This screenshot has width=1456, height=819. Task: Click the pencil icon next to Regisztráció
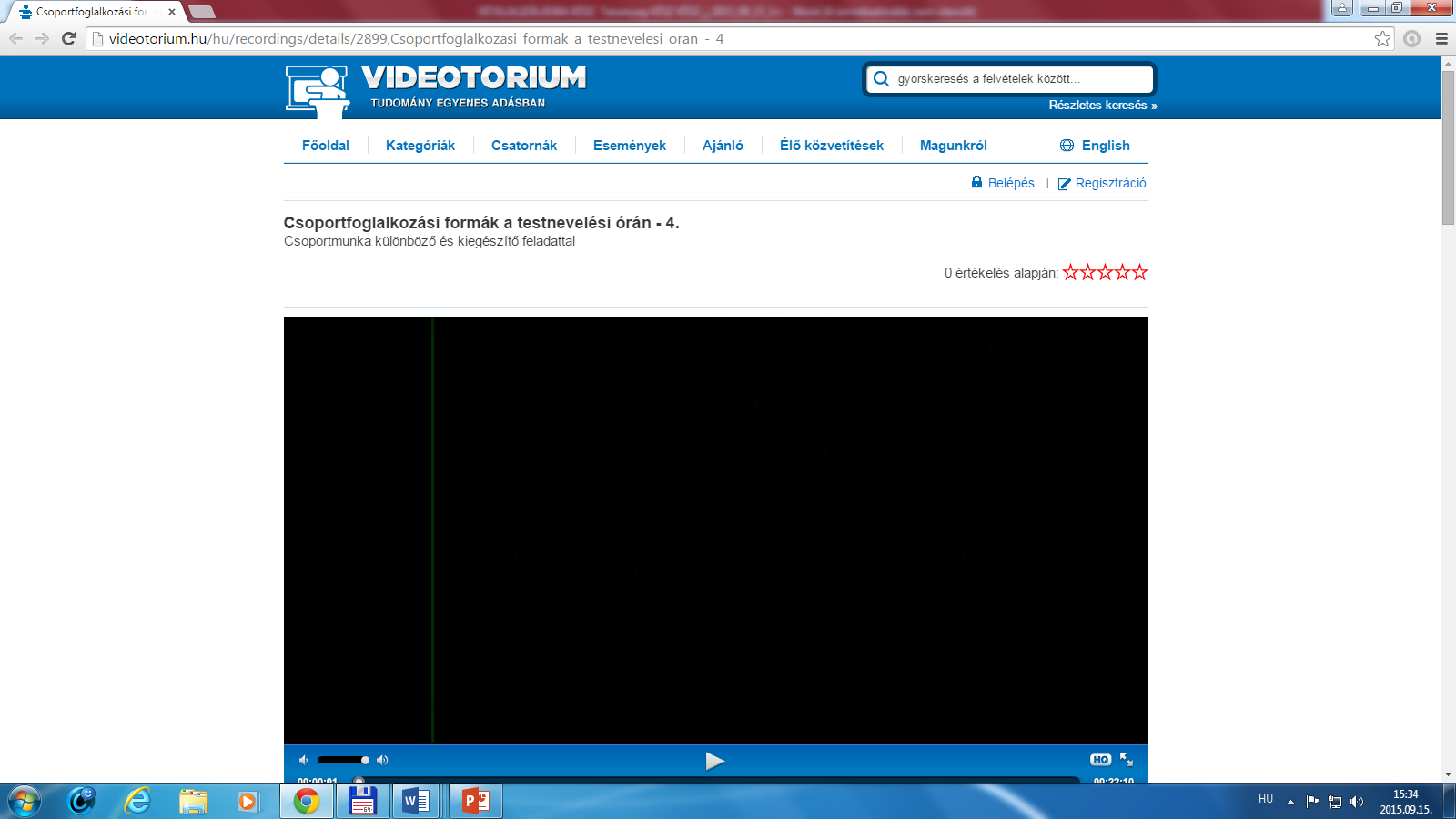click(x=1064, y=184)
